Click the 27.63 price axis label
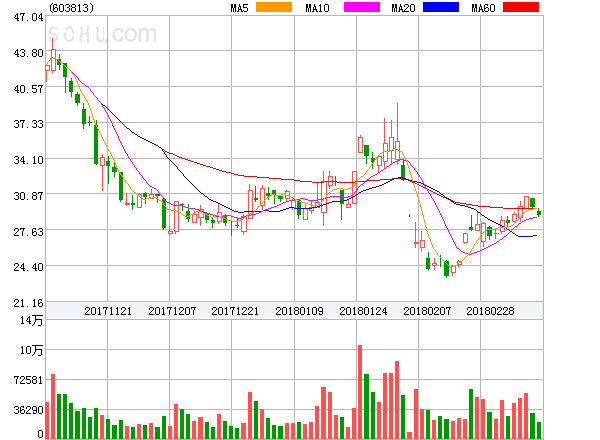The height and width of the screenshot is (440, 600). (28, 232)
